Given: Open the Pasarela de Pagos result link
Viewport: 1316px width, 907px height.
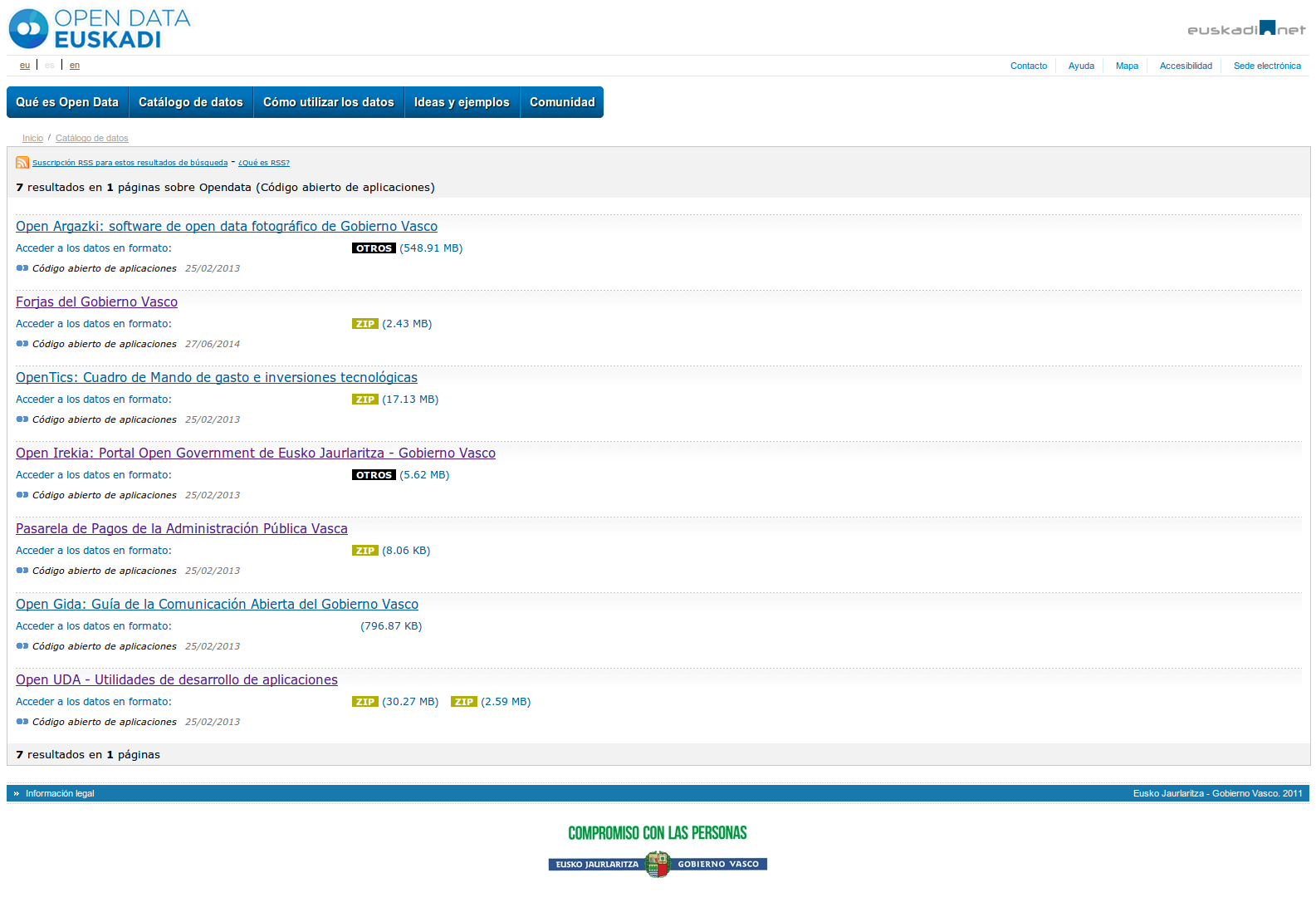Looking at the screenshot, I should [x=182, y=529].
